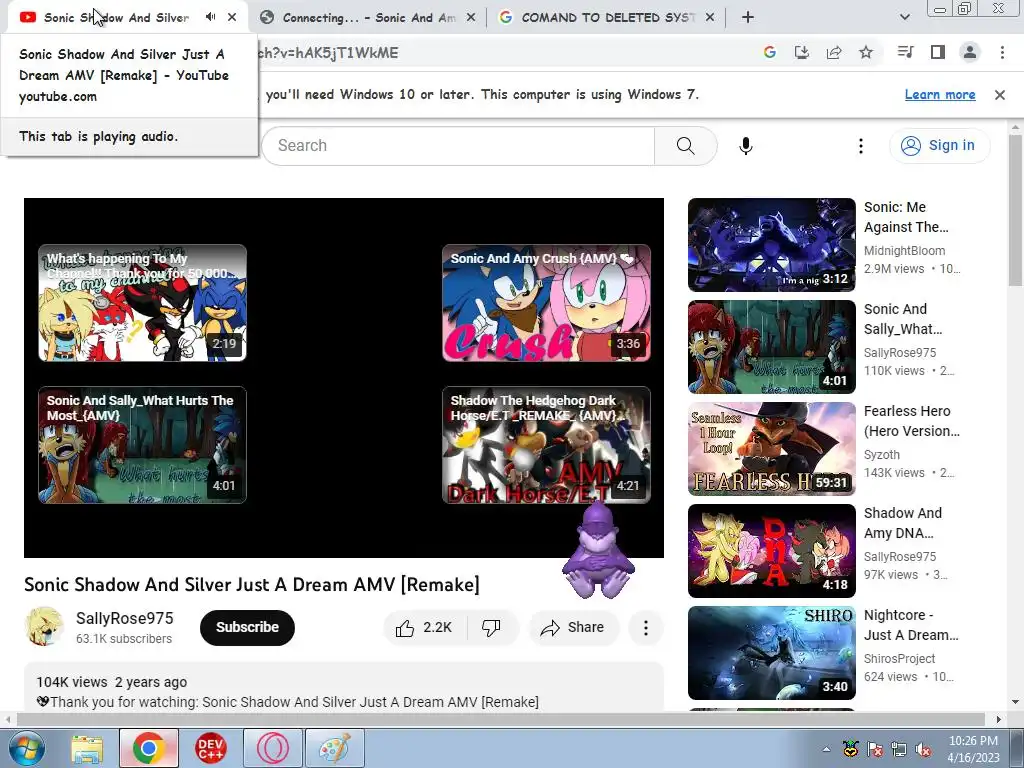Open the Chrome profile avatar
Viewport: 1024px width, 768px height.
tap(970, 52)
